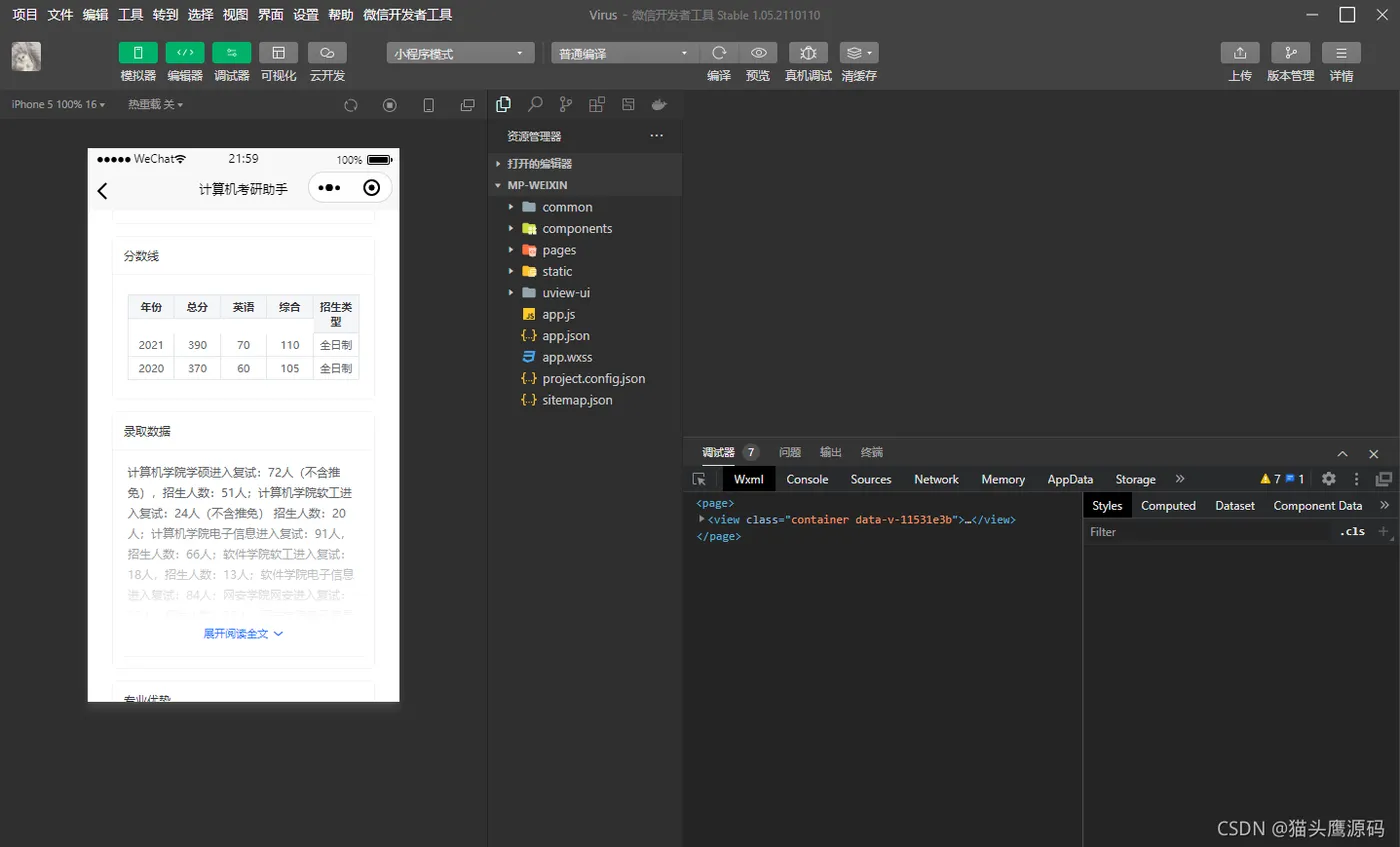This screenshot has height=847, width=1400.
Task: Click the upload (上传) button
Action: click(x=1240, y=53)
